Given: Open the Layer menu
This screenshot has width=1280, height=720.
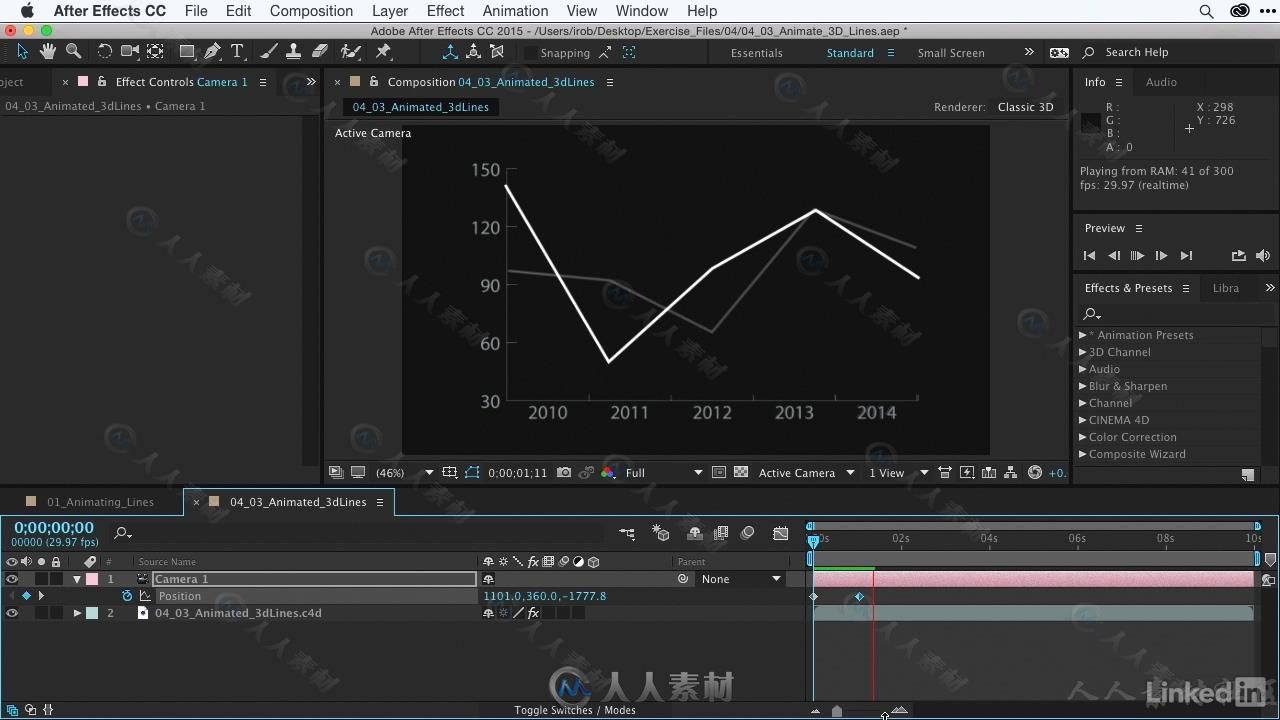Looking at the screenshot, I should [x=389, y=11].
